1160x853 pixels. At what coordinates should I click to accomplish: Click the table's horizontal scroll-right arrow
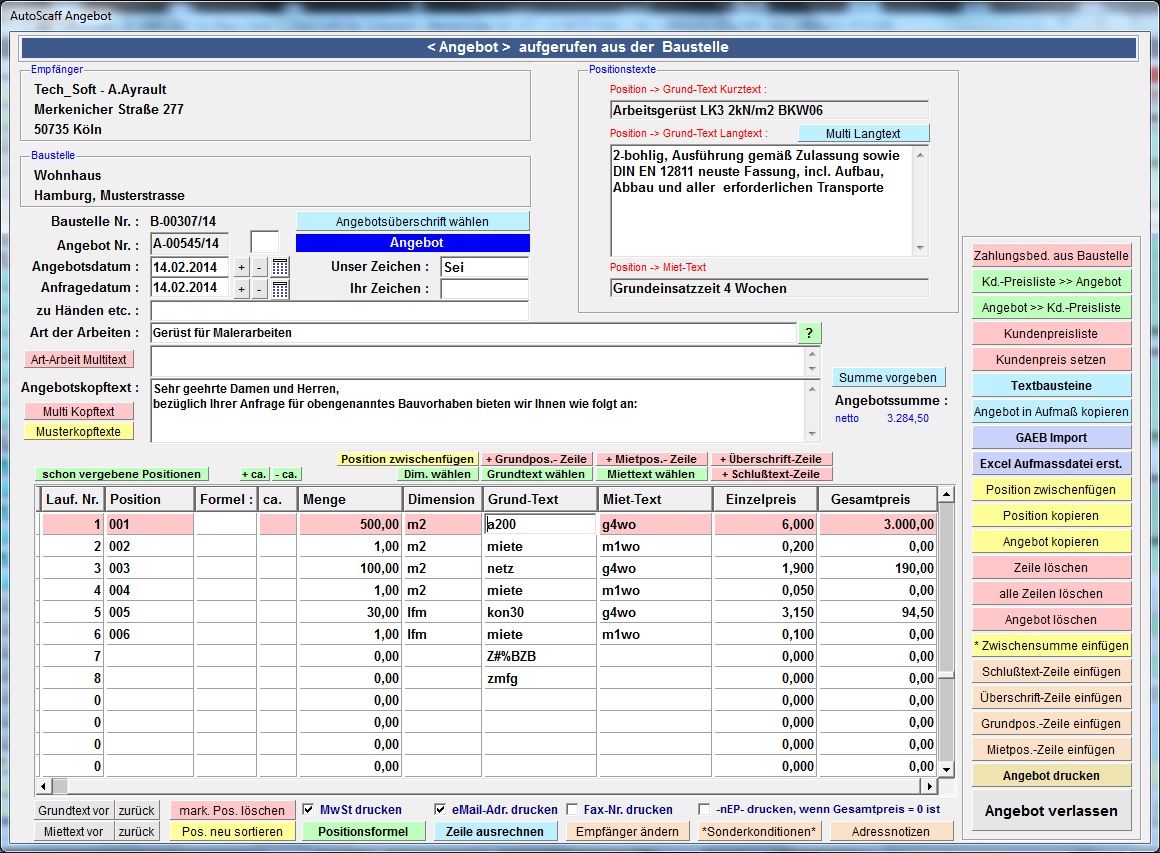click(929, 785)
